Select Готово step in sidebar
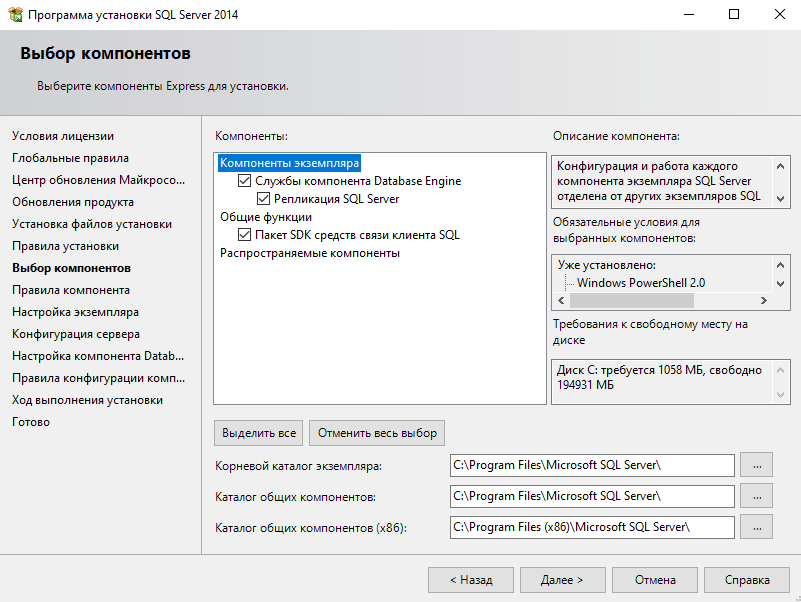Image resolution: width=801 pixels, height=602 pixels. pos(31,422)
